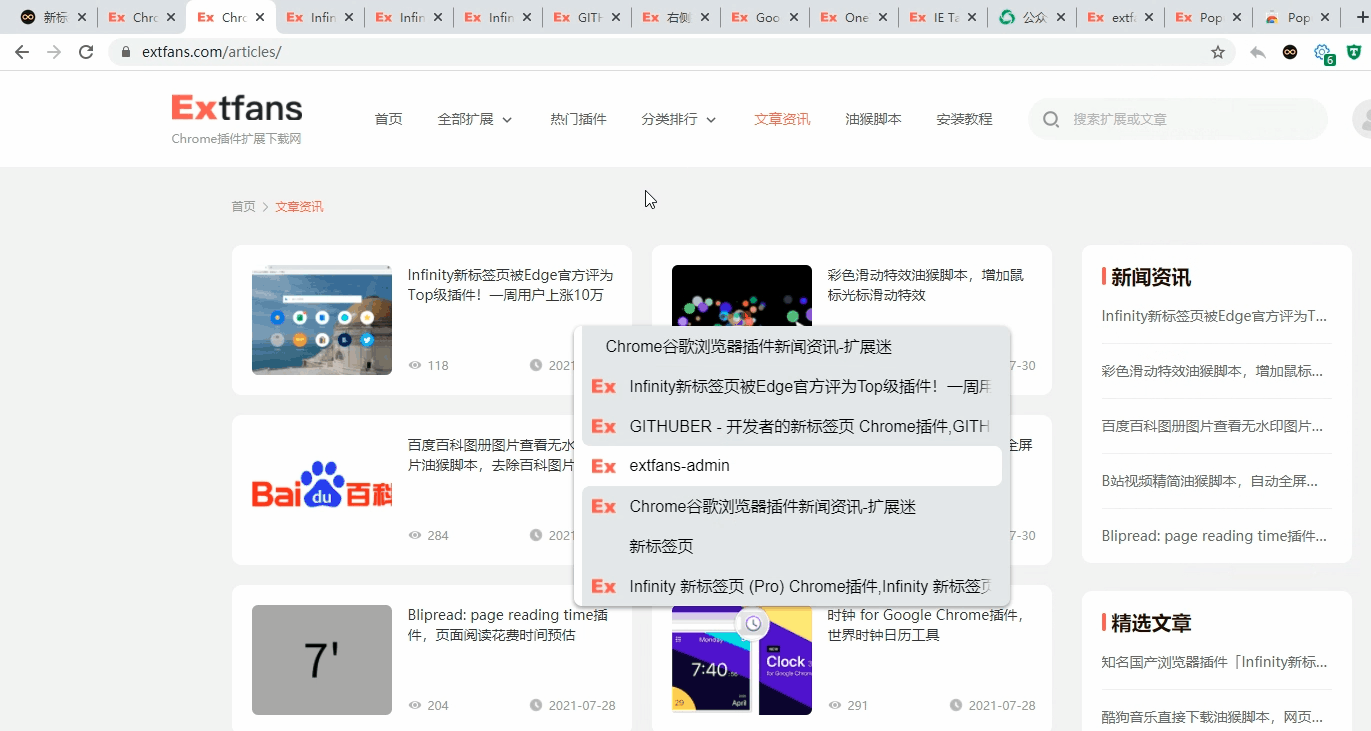Screen dimensions: 1371x731
Task: Open the Infinity new tab article thumbnail
Action: [x=322, y=320]
